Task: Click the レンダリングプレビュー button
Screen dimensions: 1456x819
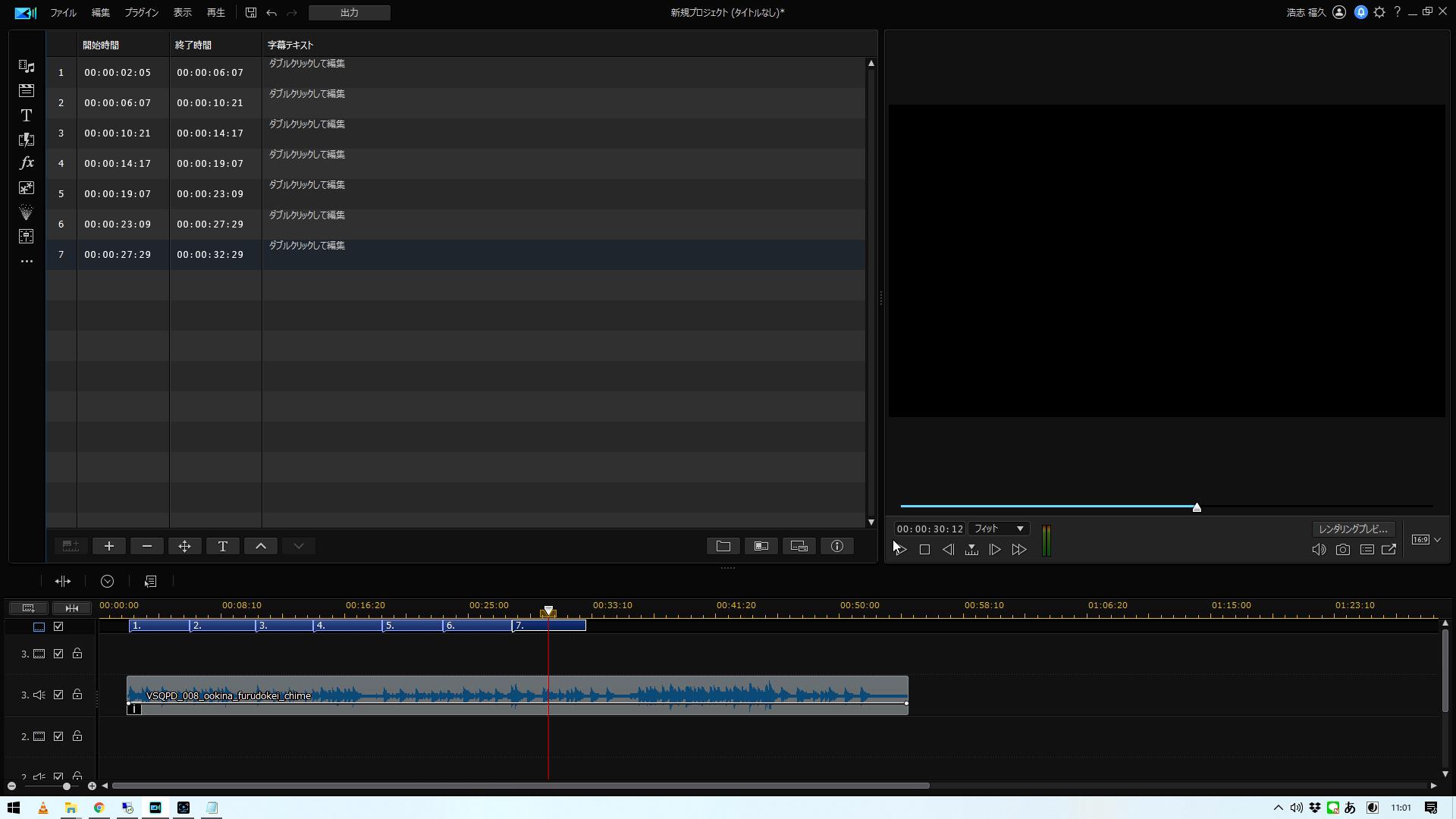Action: click(1354, 529)
